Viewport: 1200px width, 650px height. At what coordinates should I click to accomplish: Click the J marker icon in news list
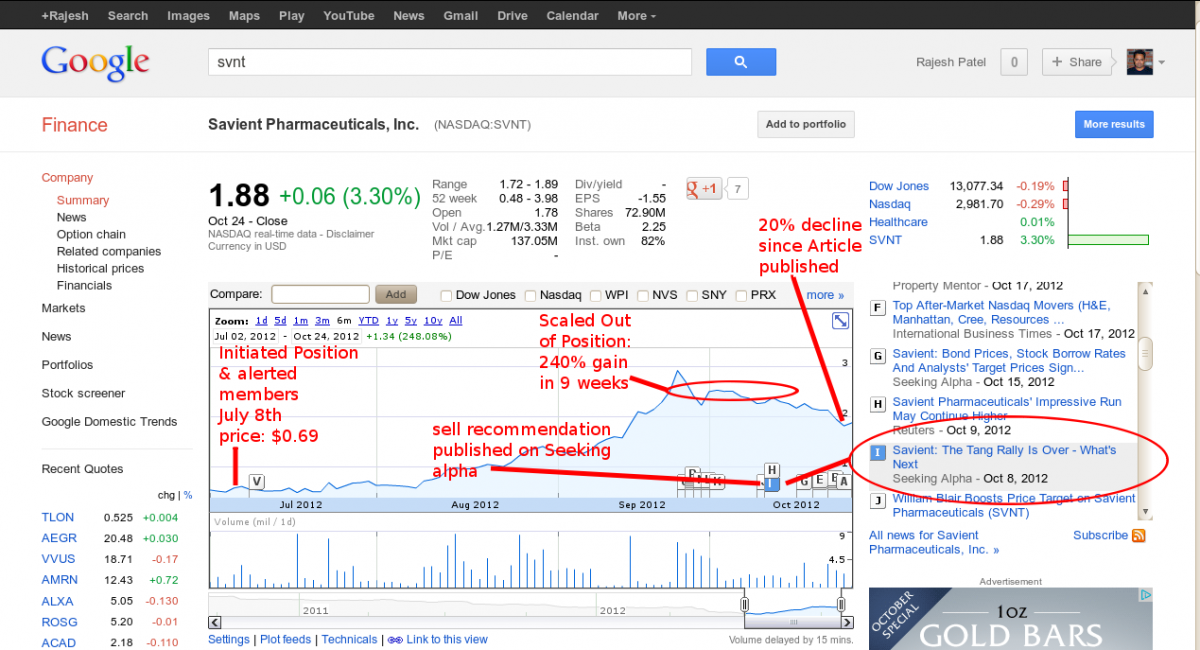(878, 500)
